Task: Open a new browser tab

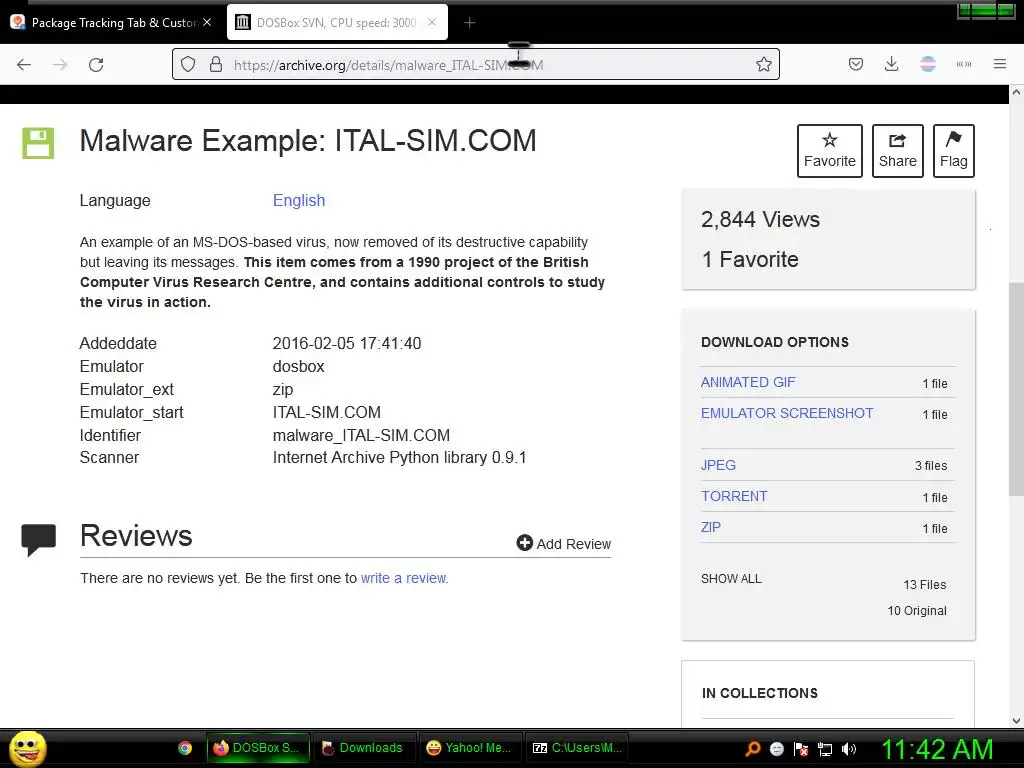Action: point(470,23)
